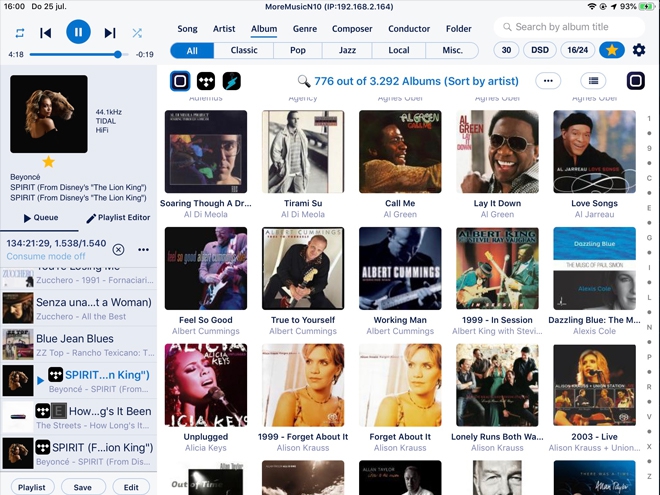This screenshot has height=495, width=660.
Task: Select the Qobuz source icon
Action: click(x=180, y=81)
